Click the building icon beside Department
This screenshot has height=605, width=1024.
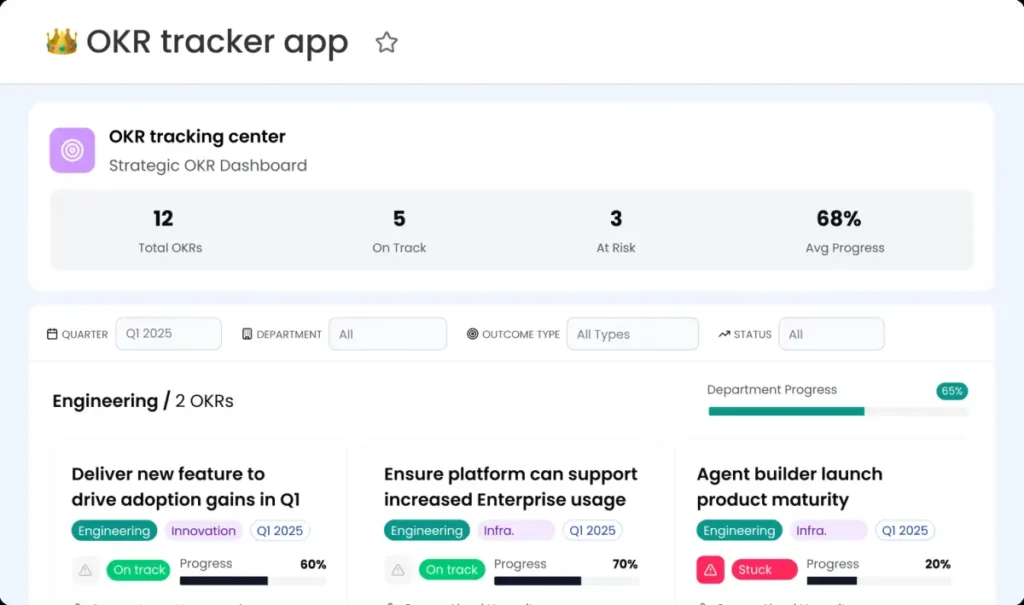tap(247, 334)
